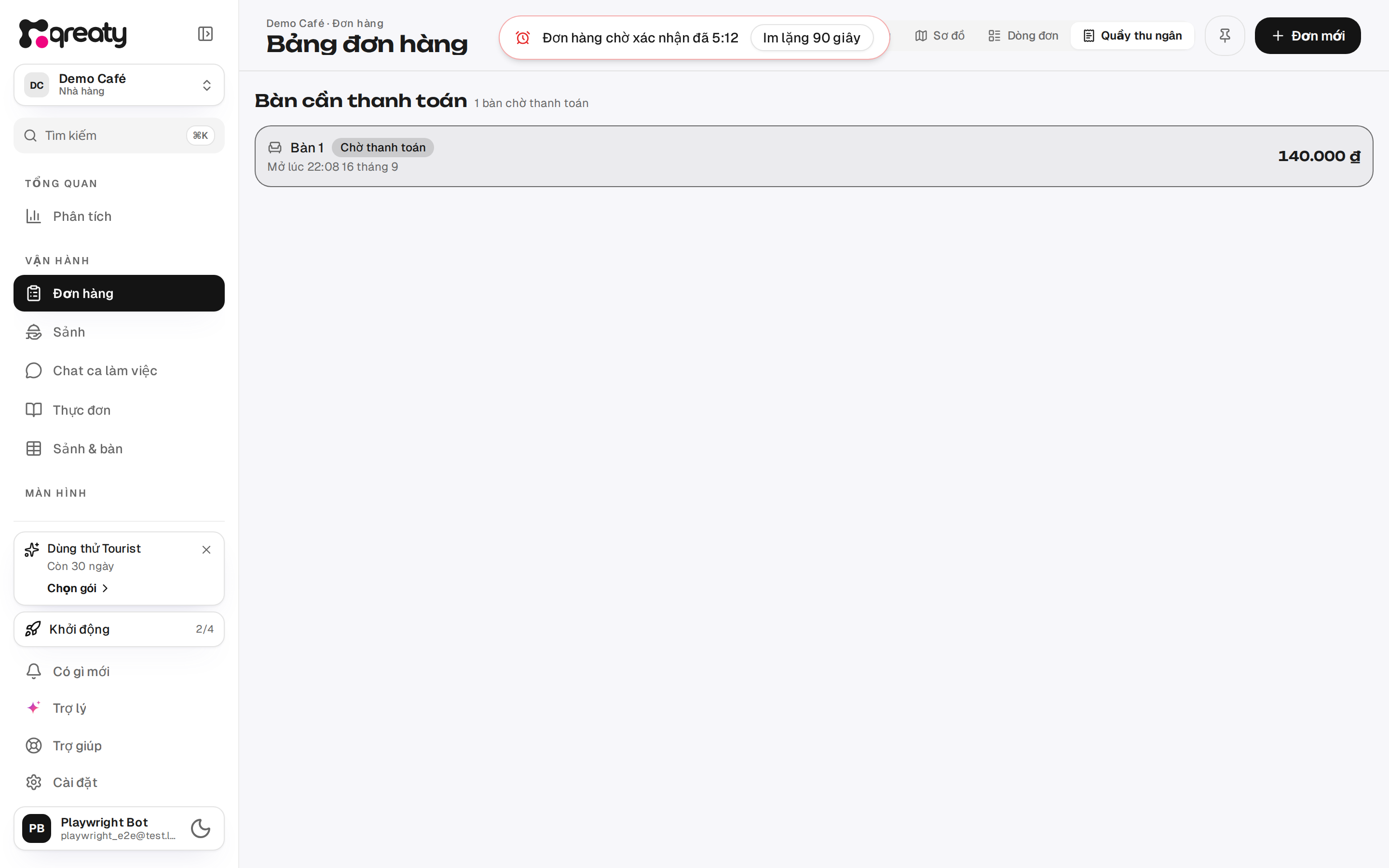This screenshot has width=1389, height=868.
Task: Open the Sảnh sidebar item
Action: click(119, 332)
